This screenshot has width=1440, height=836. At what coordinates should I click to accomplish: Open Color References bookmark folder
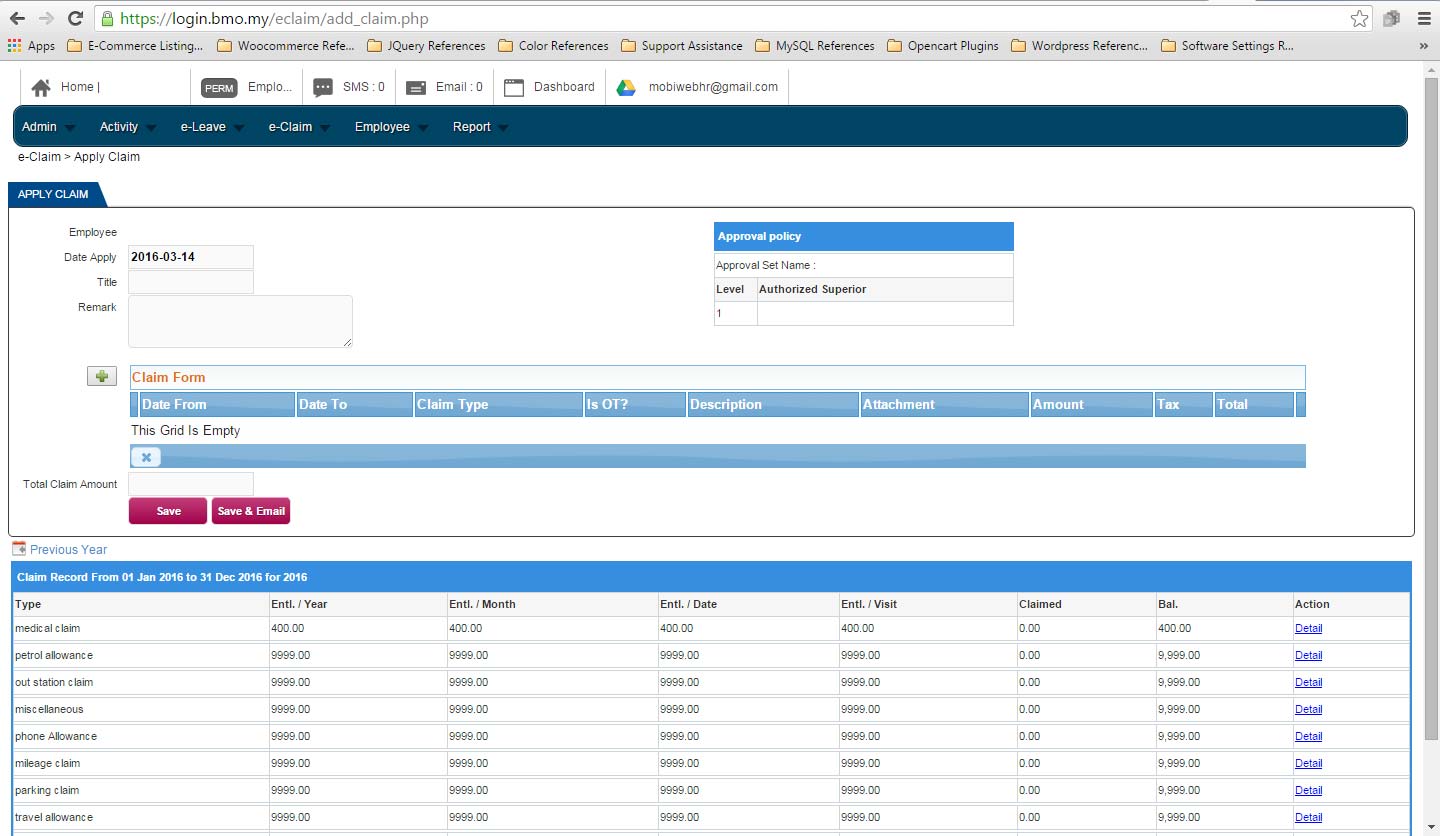tap(553, 46)
